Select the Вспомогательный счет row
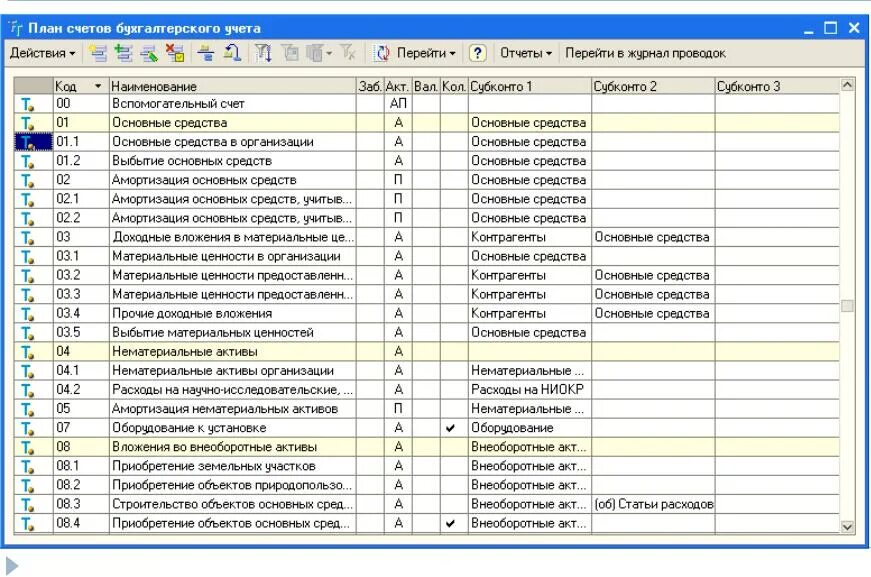Screen dimensions: 871x577 point(427,104)
